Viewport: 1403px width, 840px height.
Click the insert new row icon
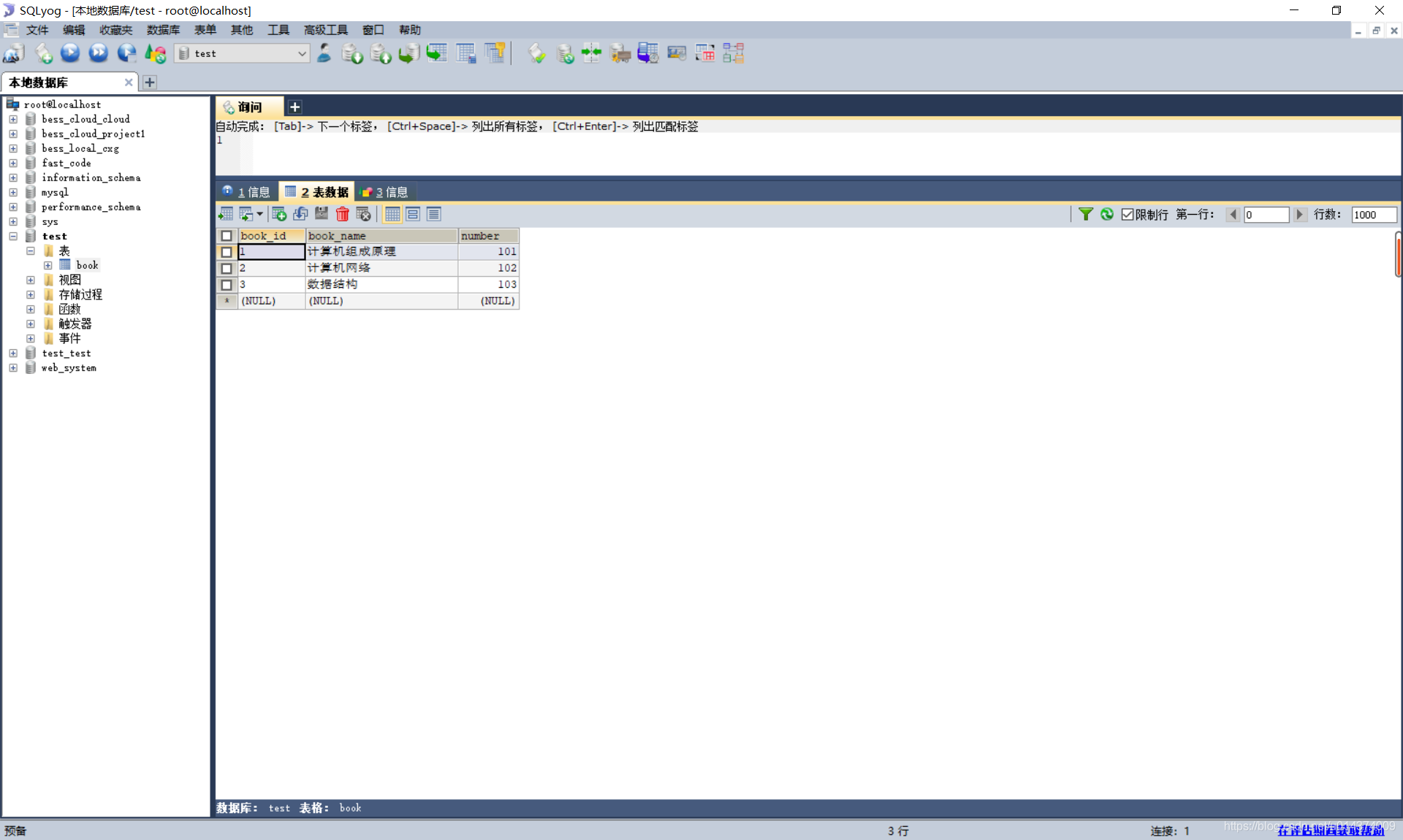click(x=278, y=214)
